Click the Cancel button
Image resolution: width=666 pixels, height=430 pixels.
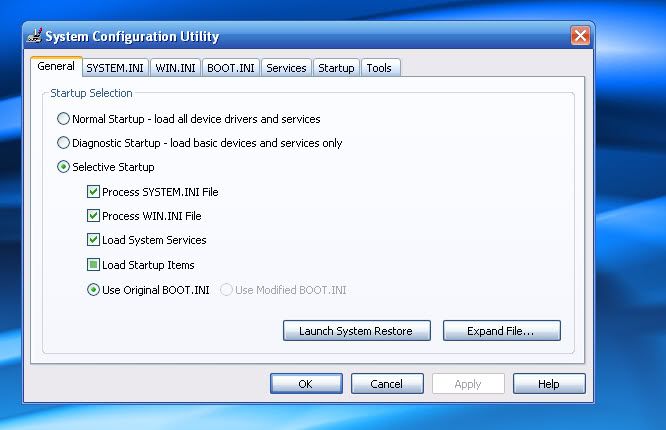coord(387,384)
